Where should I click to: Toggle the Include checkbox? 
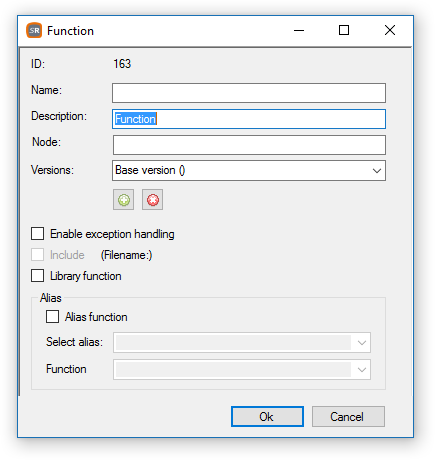pos(38,255)
